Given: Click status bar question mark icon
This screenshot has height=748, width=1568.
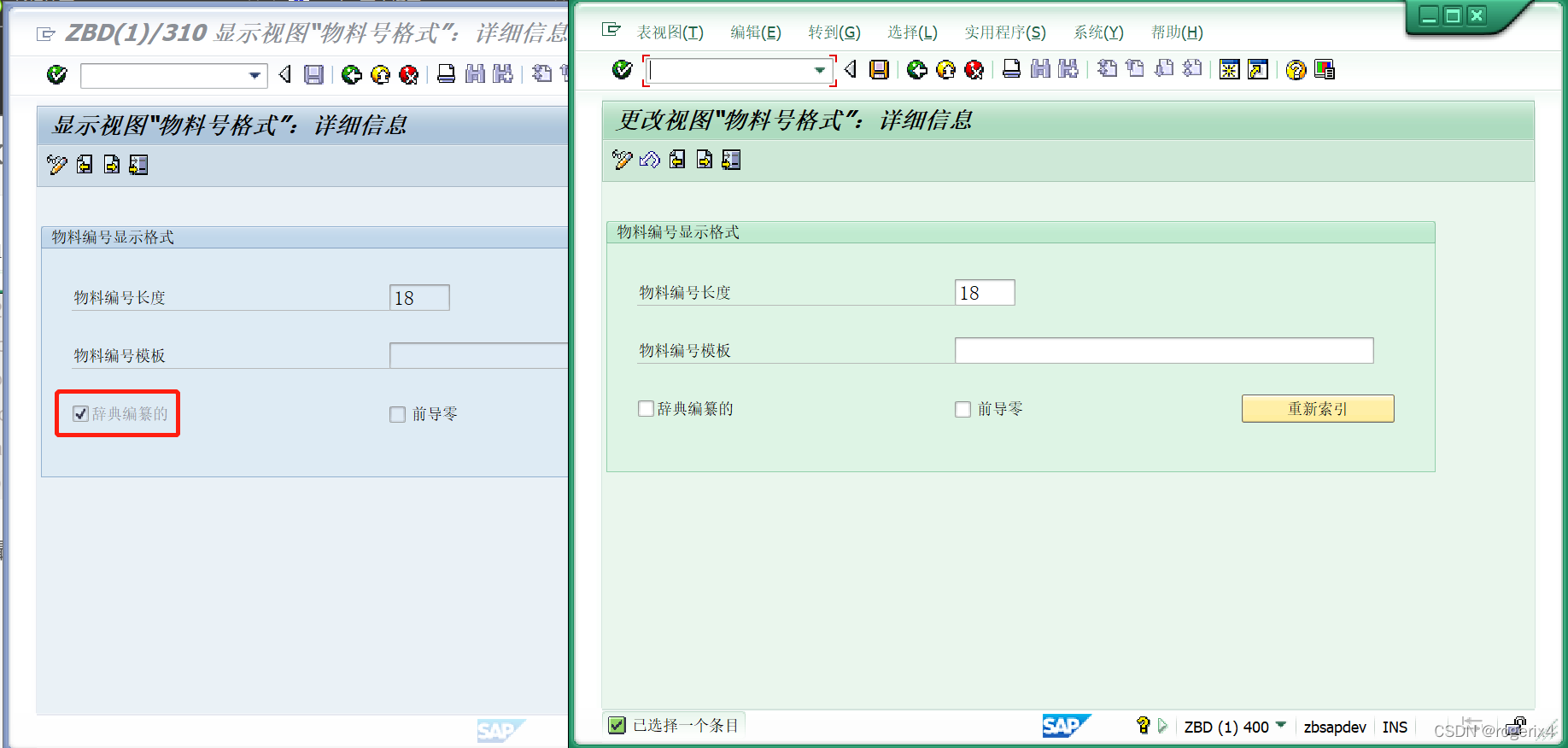Looking at the screenshot, I should [x=1144, y=726].
